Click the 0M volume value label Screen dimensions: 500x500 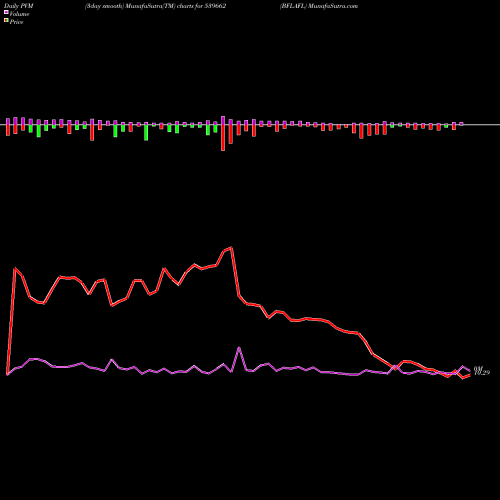click(x=478, y=368)
